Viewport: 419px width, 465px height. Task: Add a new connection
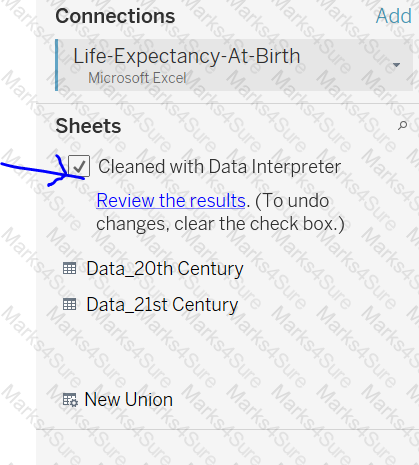pos(394,16)
